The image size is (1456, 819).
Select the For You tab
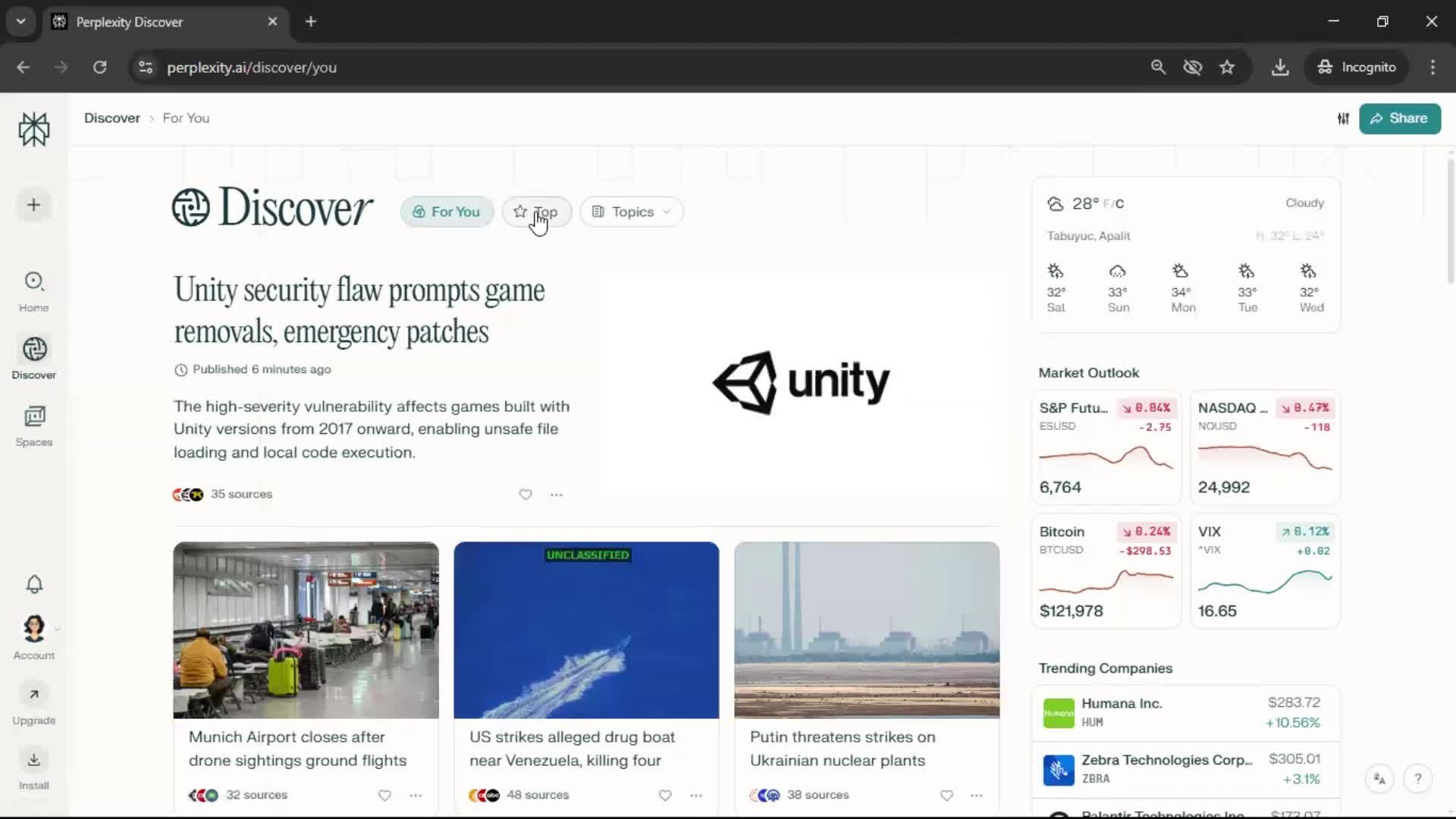pyautogui.click(x=447, y=212)
